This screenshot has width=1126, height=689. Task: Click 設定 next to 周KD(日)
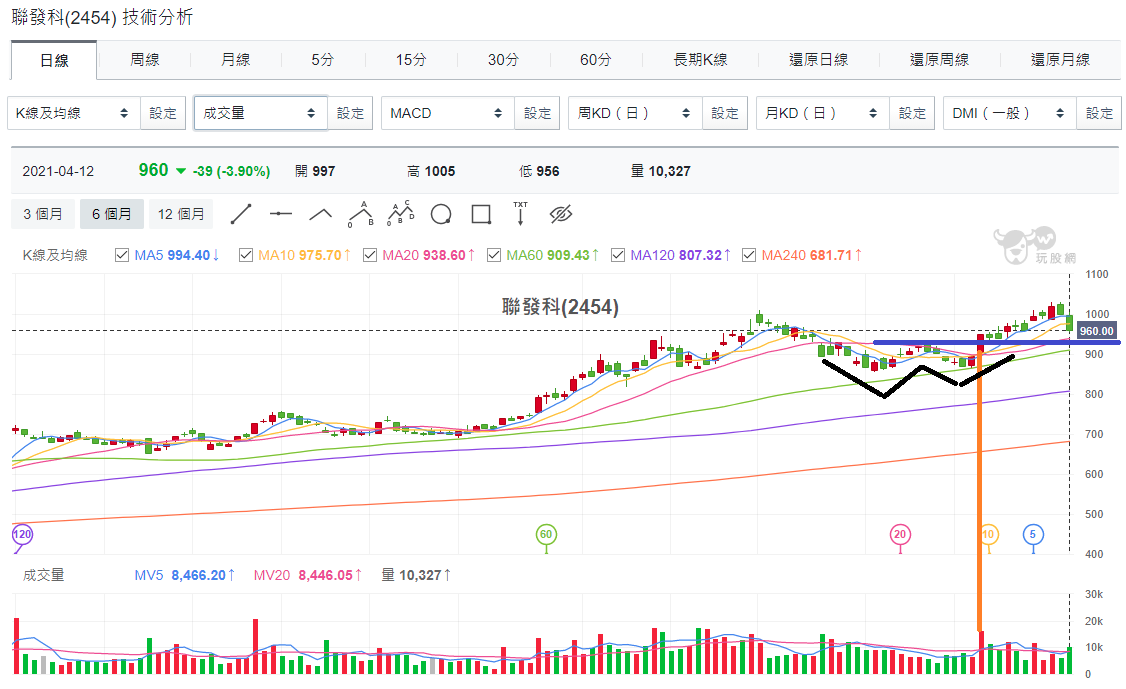click(x=725, y=113)
